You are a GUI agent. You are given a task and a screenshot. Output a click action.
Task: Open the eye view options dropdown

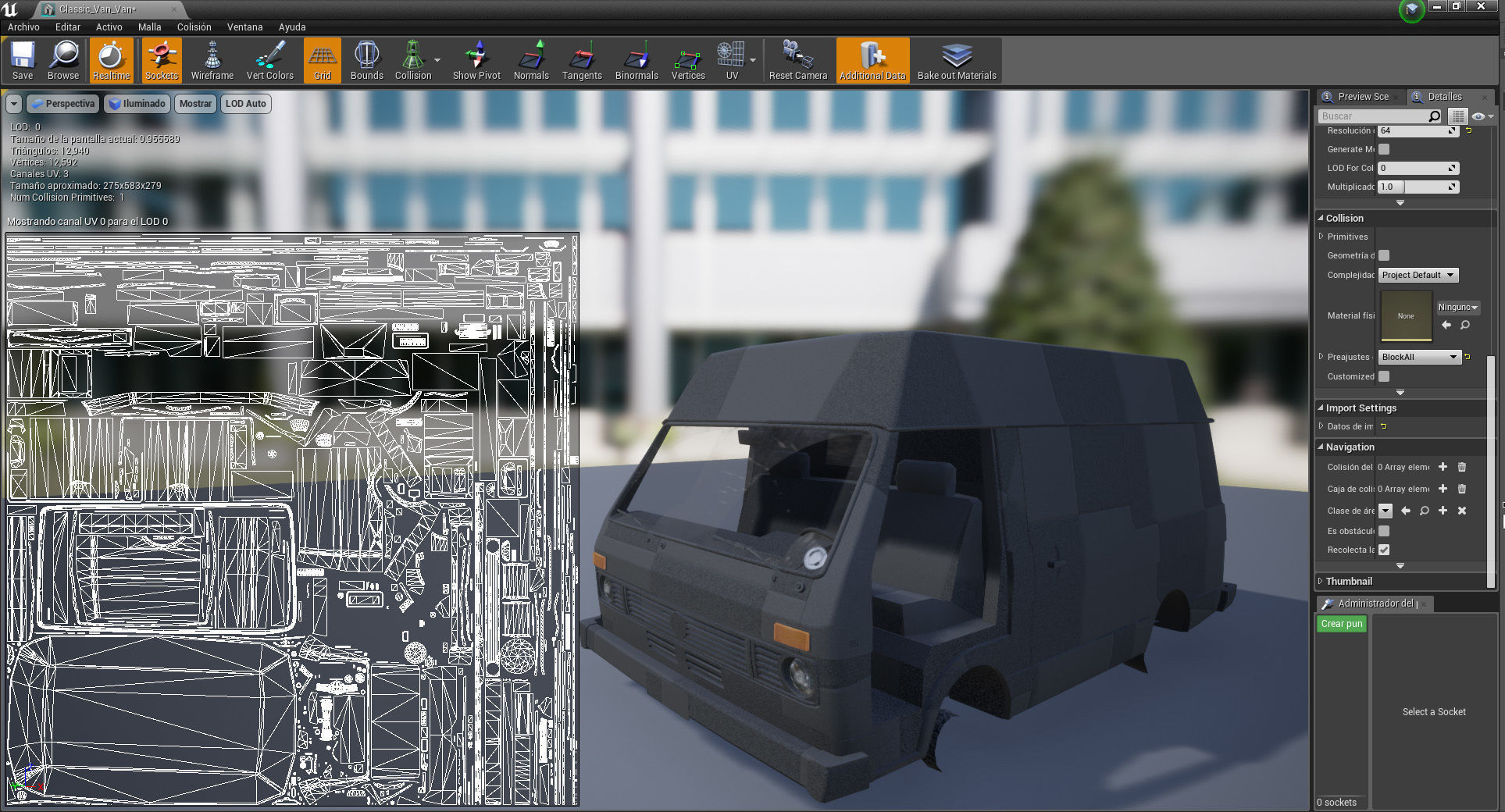pyautogui.click(x=1482, y=116)
